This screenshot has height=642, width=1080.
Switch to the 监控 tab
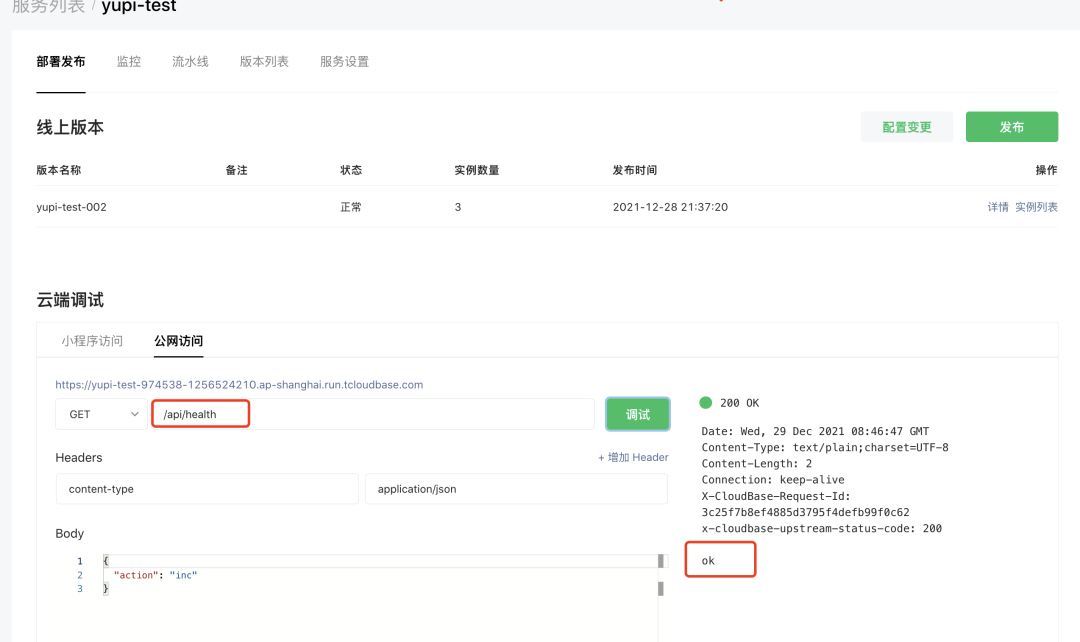click(129, 62)
